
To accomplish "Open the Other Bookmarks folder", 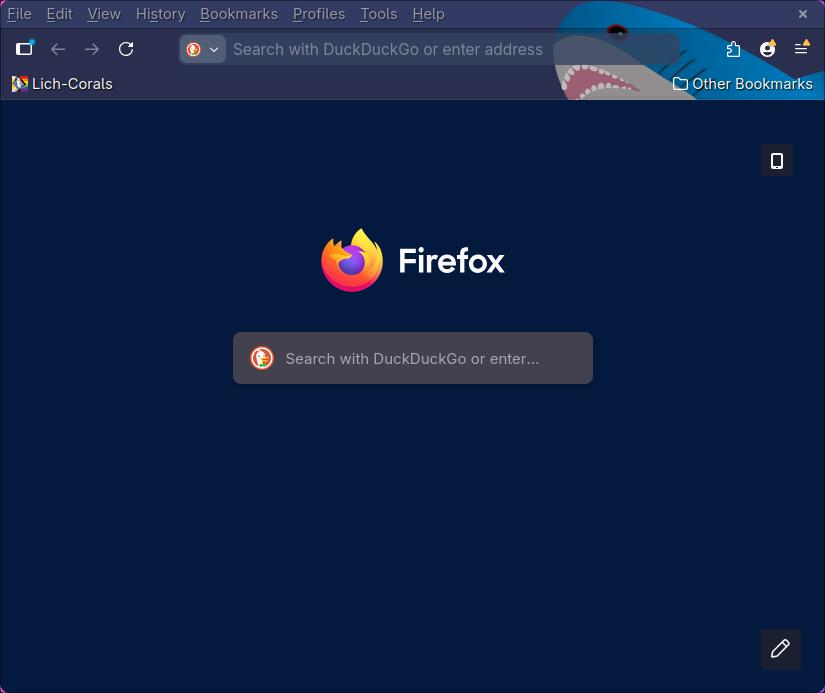I will pos(742,84).
